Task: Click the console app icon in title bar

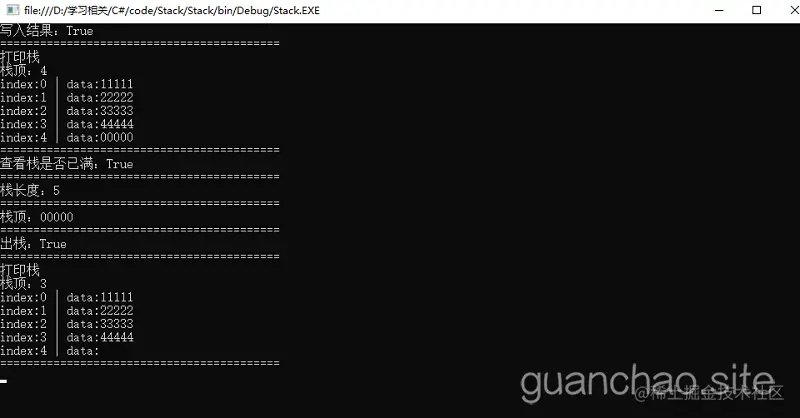Action: pos(12,10)
